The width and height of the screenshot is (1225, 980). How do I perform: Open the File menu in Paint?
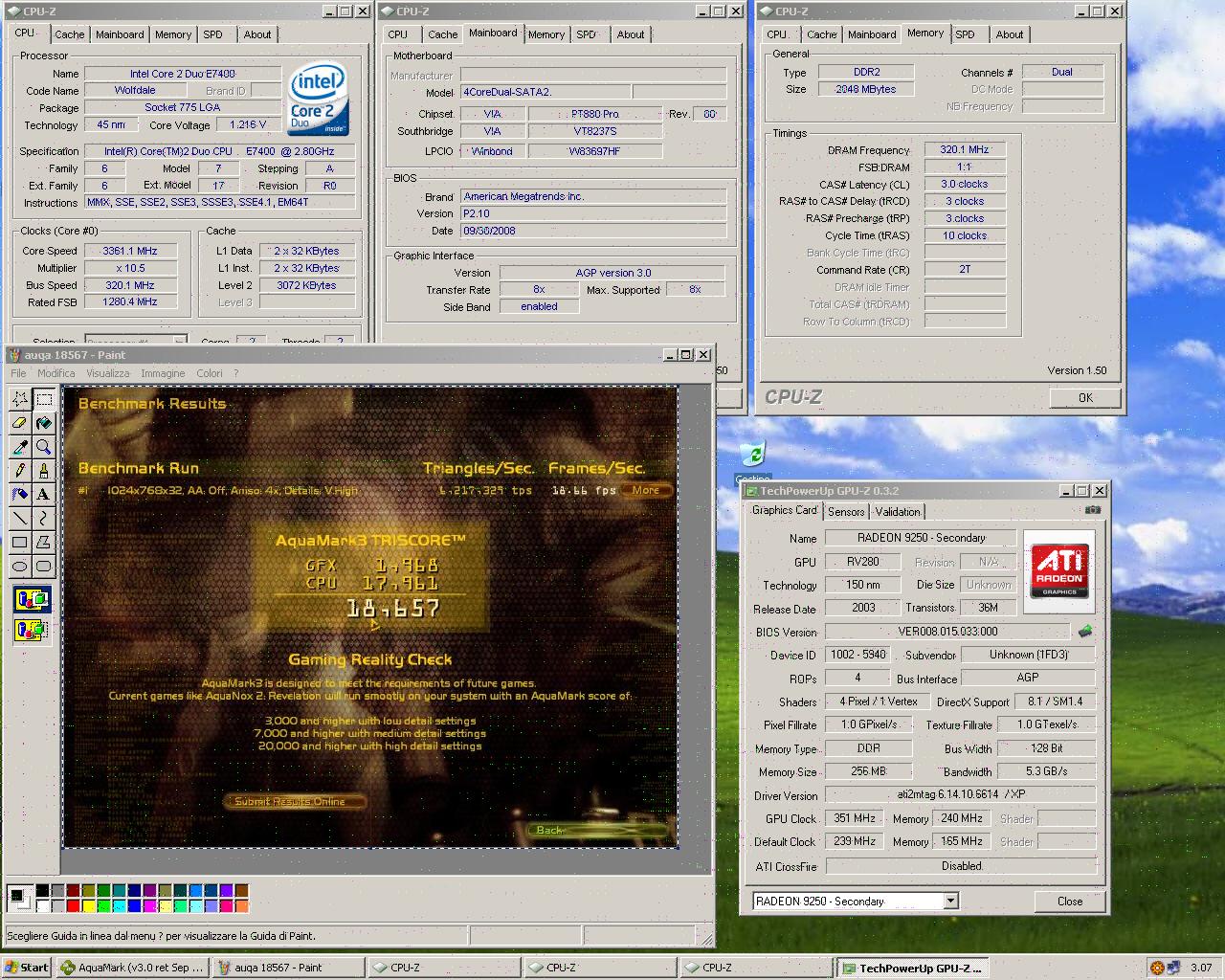[18, 373]
